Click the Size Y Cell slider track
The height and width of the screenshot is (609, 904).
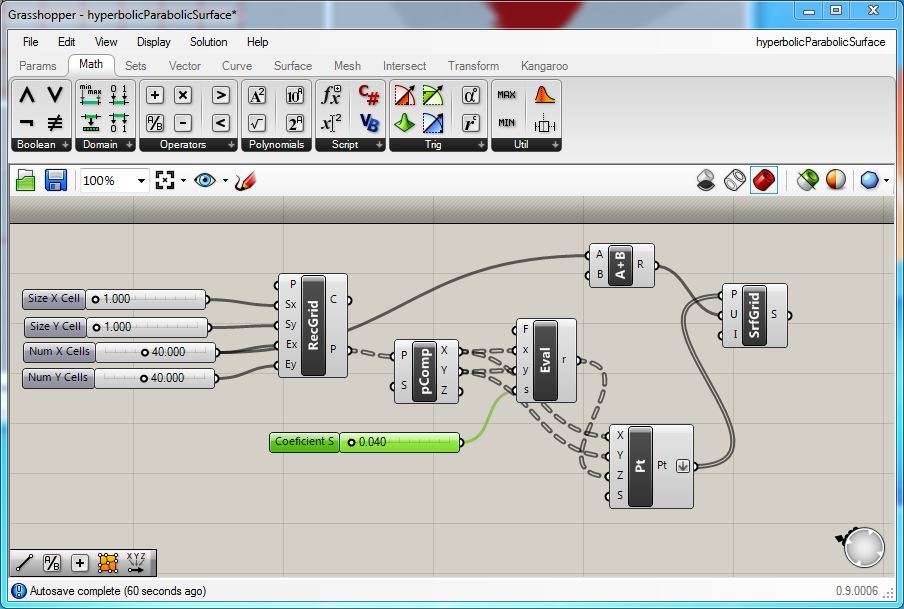(x=147, y=327)
